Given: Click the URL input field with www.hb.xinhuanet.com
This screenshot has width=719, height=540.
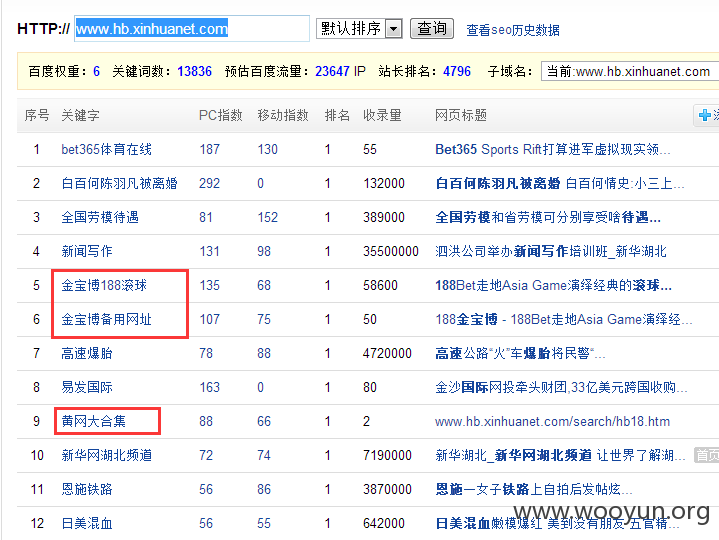Looking at the screenshot, I should click(x=192, y=29).
